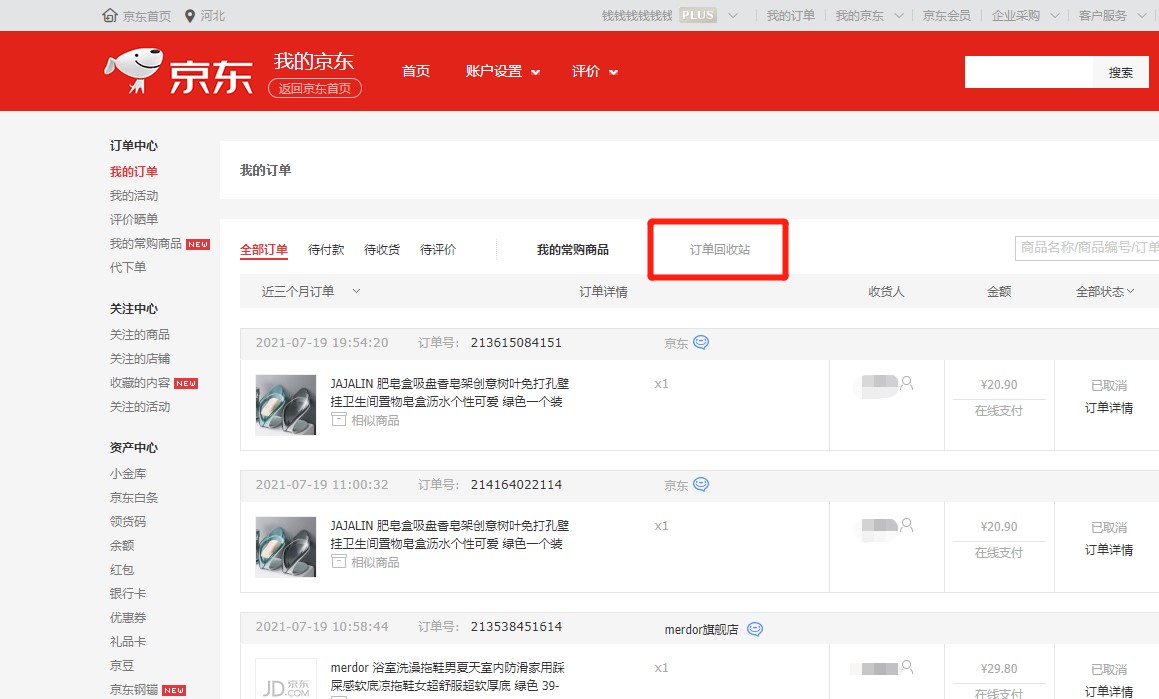Open 订单详情 for the merdor order
The width and height of the screenshot is (1159, 699).
pyautogui.click(x=1109, y=691)
